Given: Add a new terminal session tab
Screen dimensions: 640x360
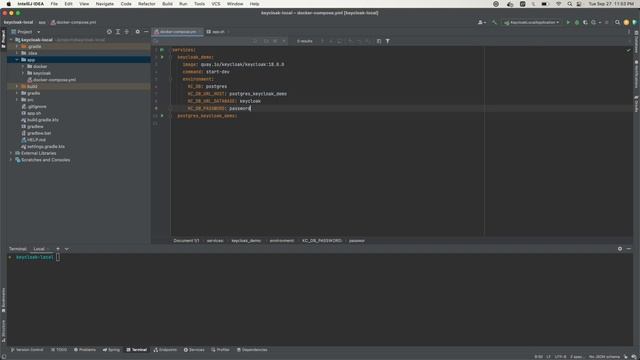Looking at the screenshot, I should point(58,249).
